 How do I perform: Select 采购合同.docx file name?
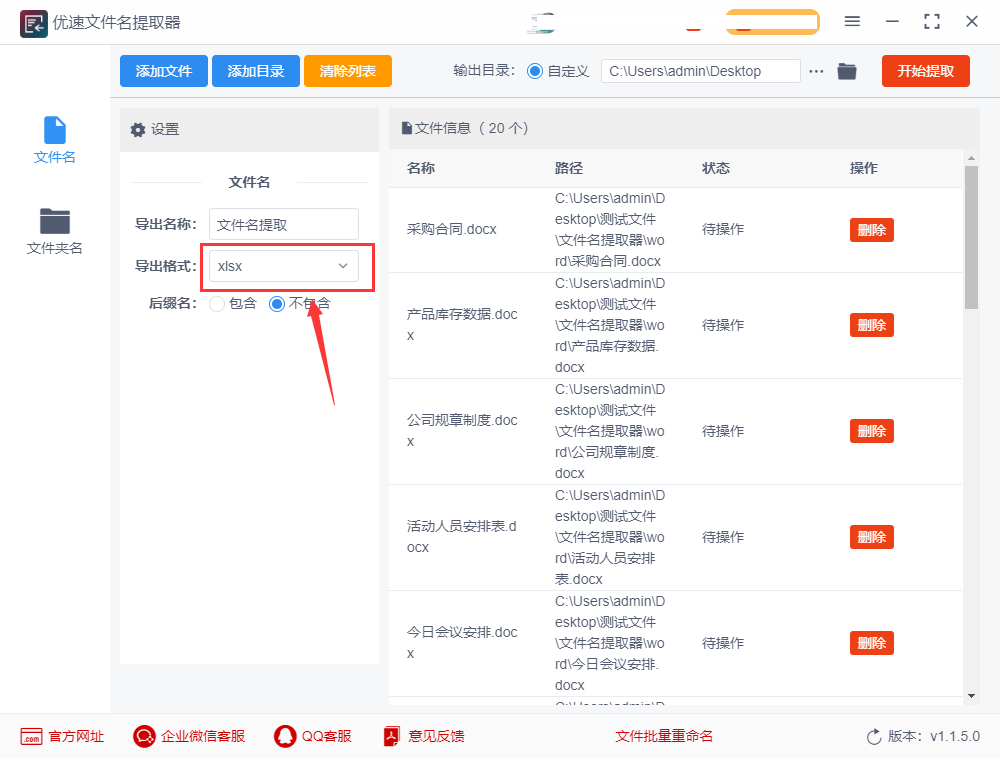pyautogui.click(x=452, y=230)
